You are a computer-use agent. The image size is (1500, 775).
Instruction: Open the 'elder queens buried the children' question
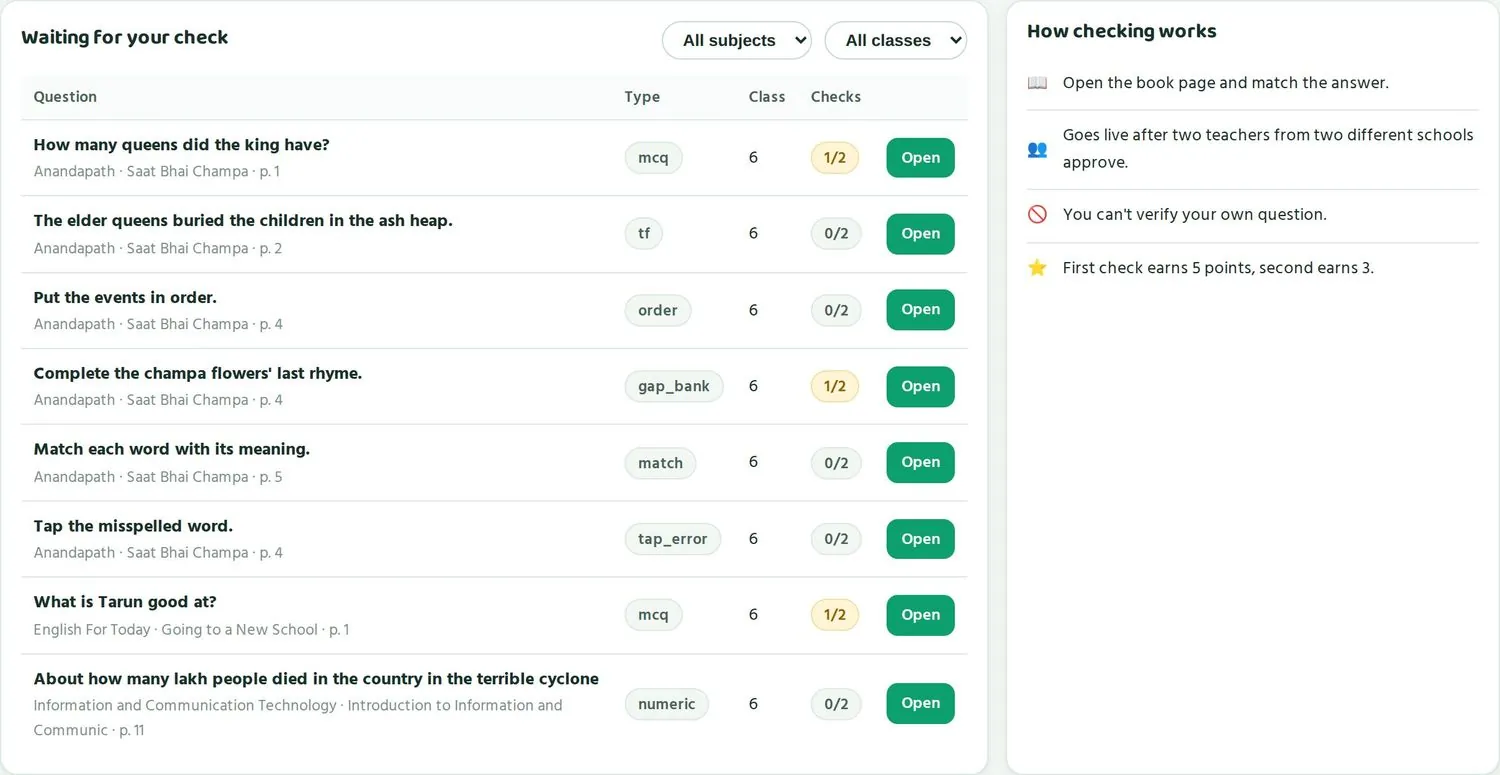coord(920,234)
